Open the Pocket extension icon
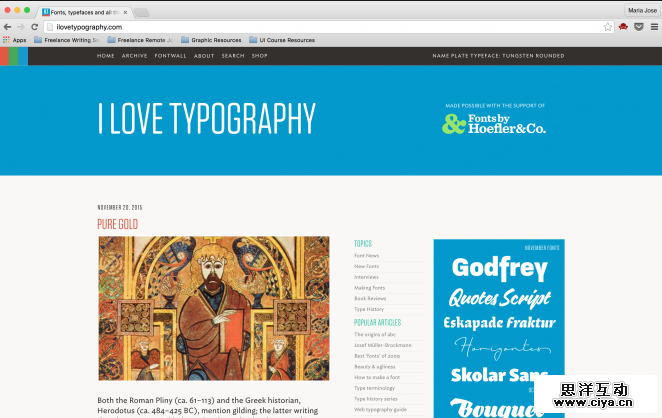Viewport: 662px width, 418px height. (x=639, y=27)
